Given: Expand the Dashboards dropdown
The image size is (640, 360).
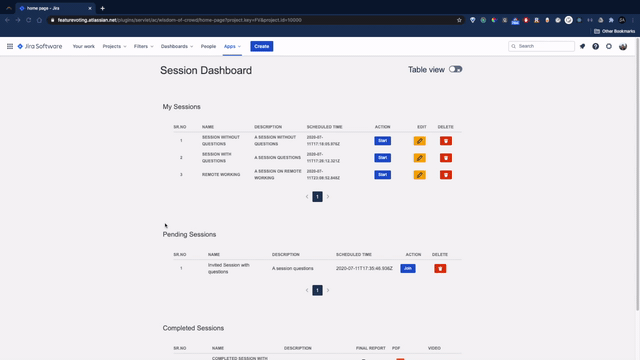Looking at the screenshot, I should tap(177, 47).
